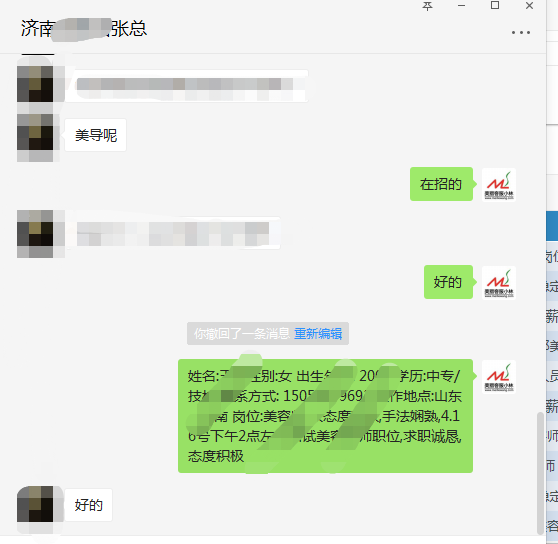Viewport: 558px width, 544px height.
Task: Pin the chat window on top
Action: coord(427,6)
